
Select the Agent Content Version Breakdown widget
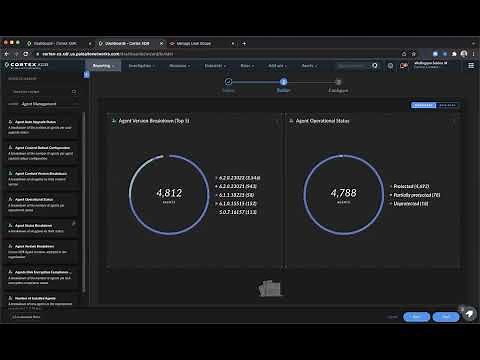[x=42, y=178]
